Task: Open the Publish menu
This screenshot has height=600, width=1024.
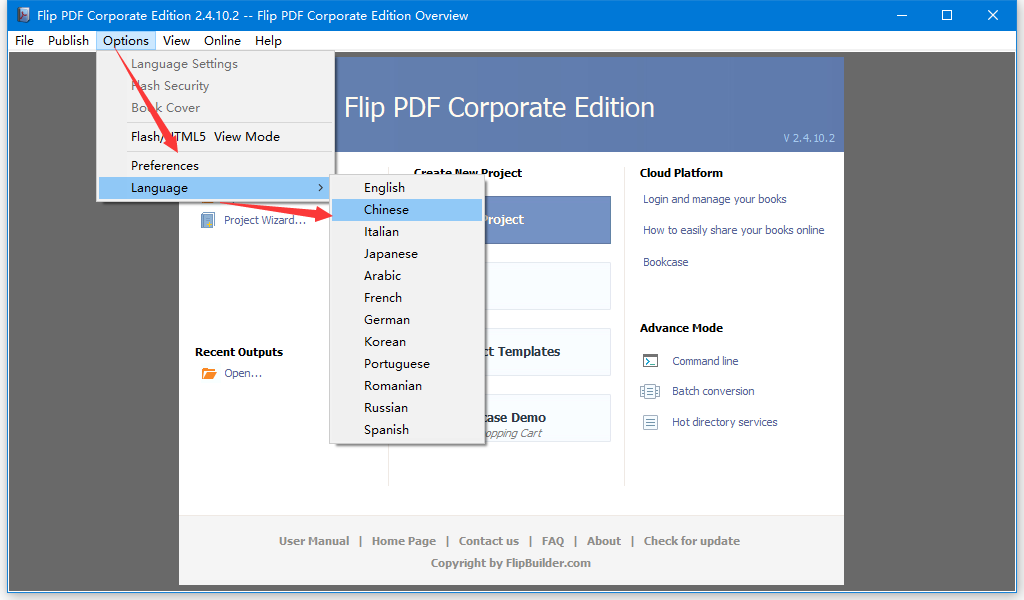Action: [68, 41]
